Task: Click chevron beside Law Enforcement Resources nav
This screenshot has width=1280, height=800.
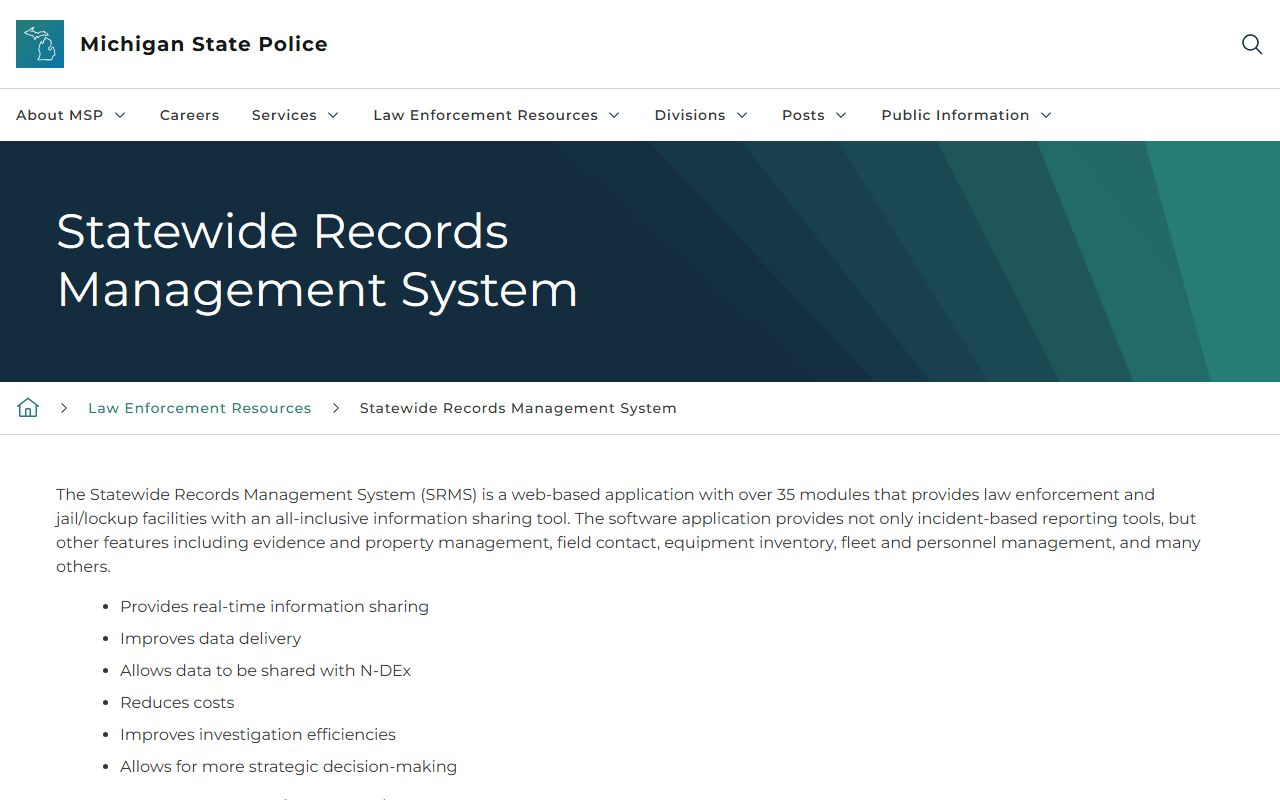Action: pos(614,115)
